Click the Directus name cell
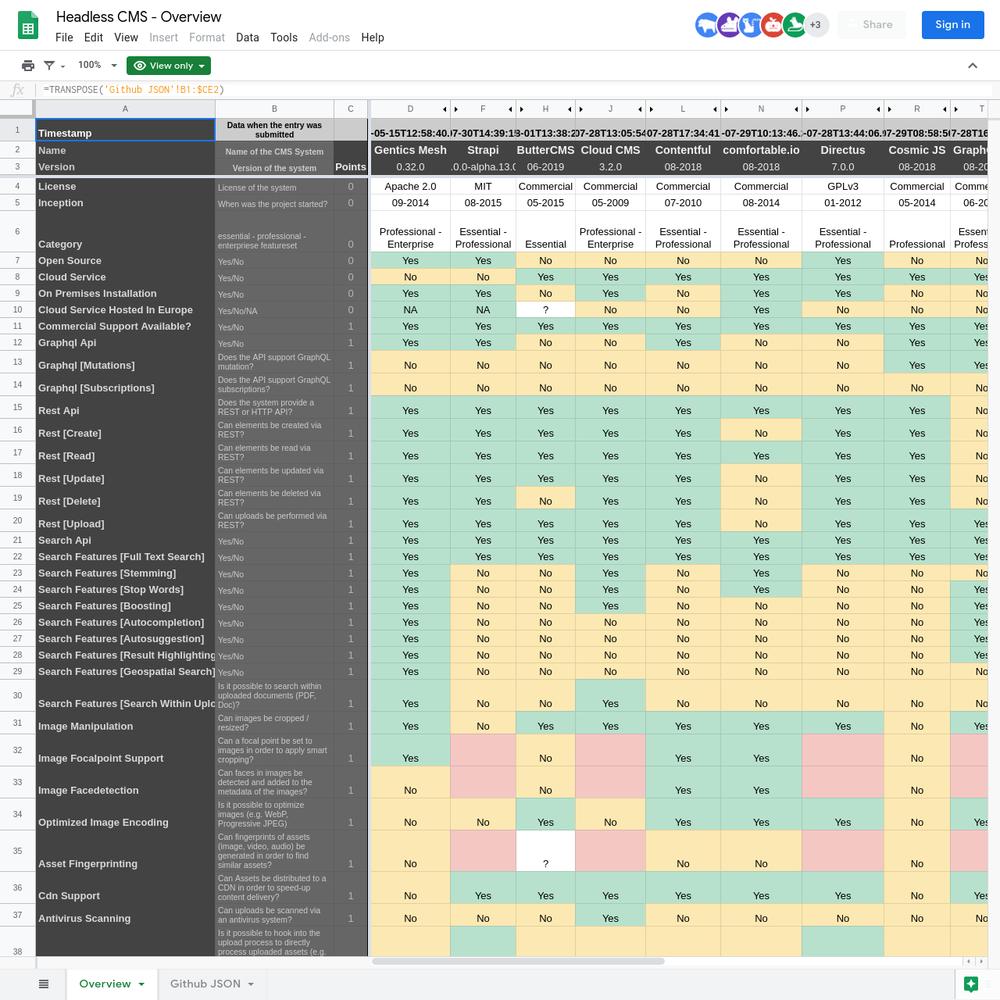The height and width of the screenshot is (1000, 1000). (842, 150)
